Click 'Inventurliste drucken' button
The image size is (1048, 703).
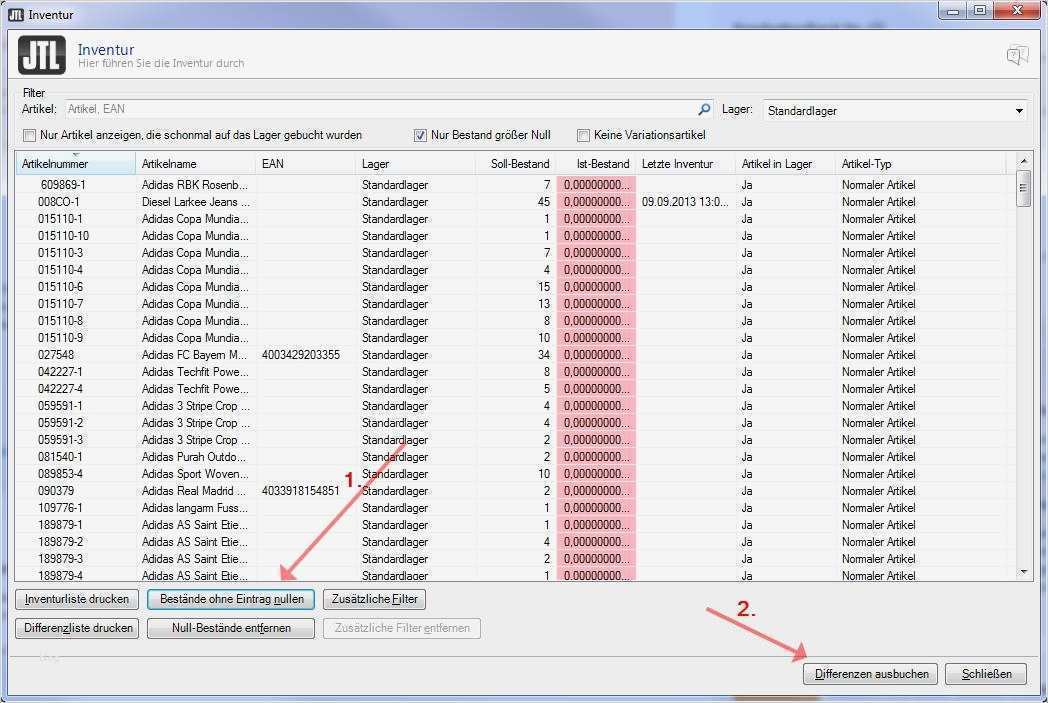pyautogui.click(x=77, y=599)
